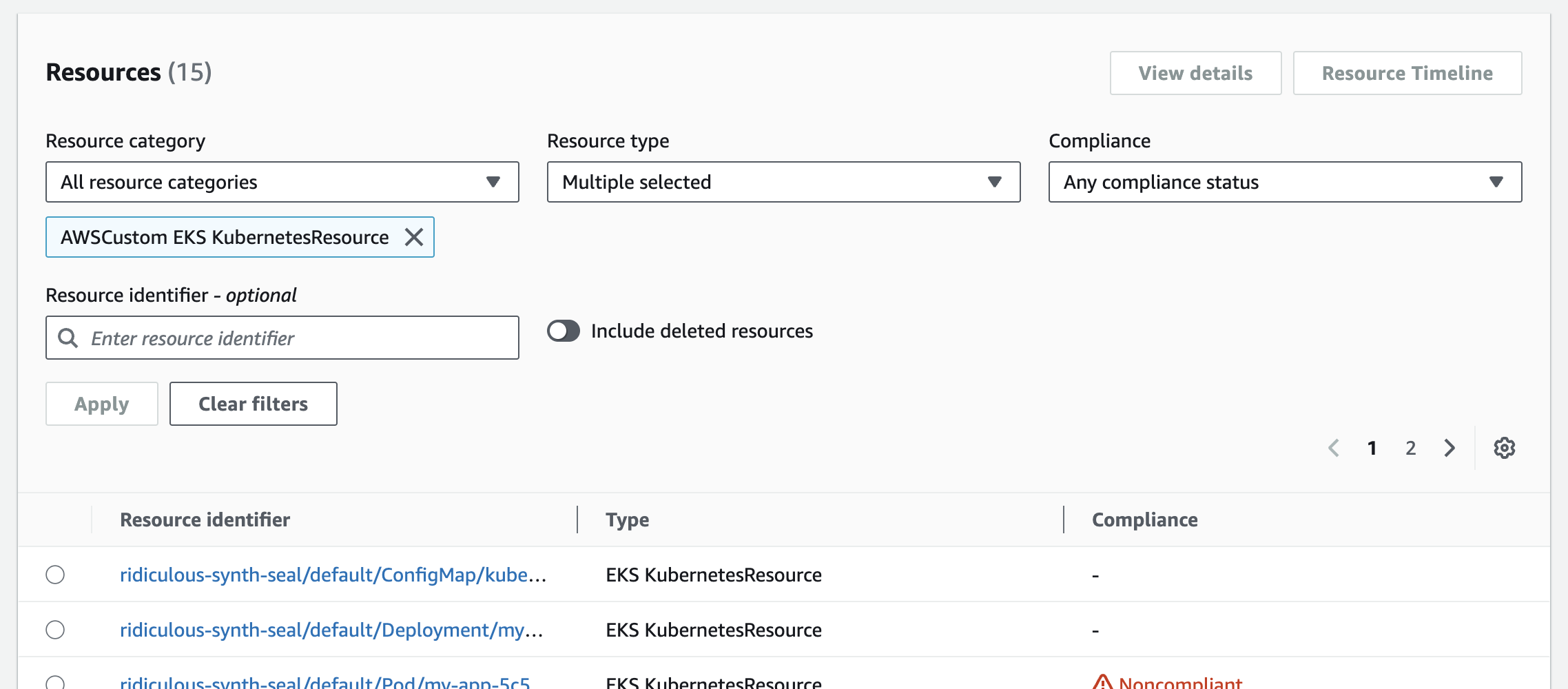Open the Resource category dropdown
This screenshot has width=1568, height=689.
point(282,182)
